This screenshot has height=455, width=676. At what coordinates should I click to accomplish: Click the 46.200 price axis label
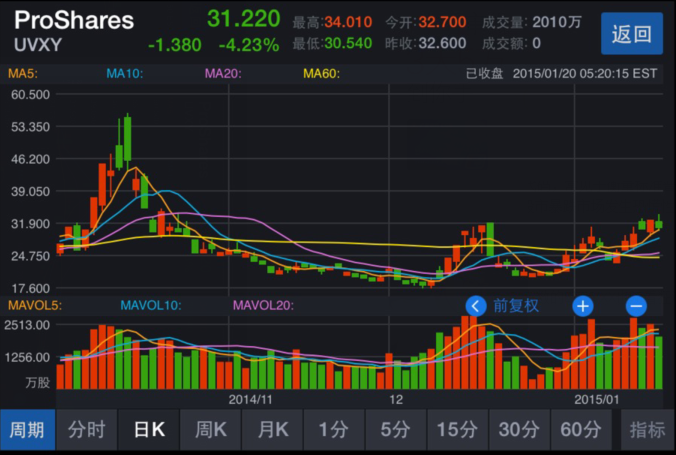click(x=30, y=159)
